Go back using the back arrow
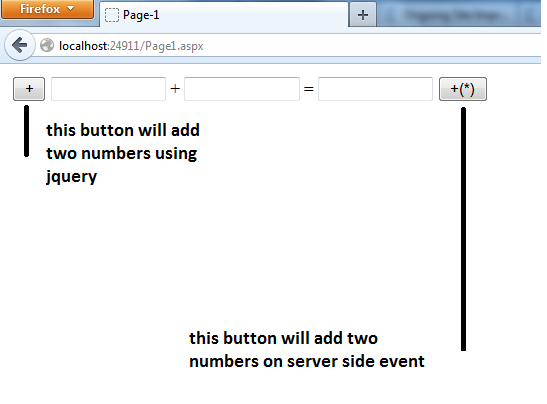 click(x=20, y=45)
